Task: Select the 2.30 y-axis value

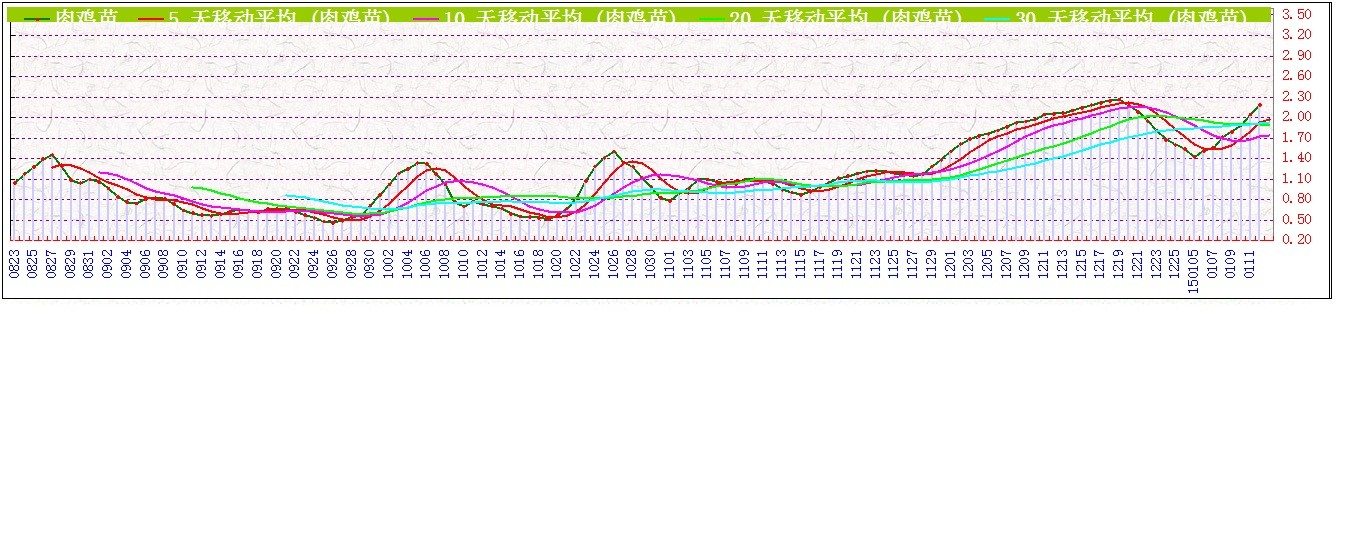Action: coord(1296,96)
